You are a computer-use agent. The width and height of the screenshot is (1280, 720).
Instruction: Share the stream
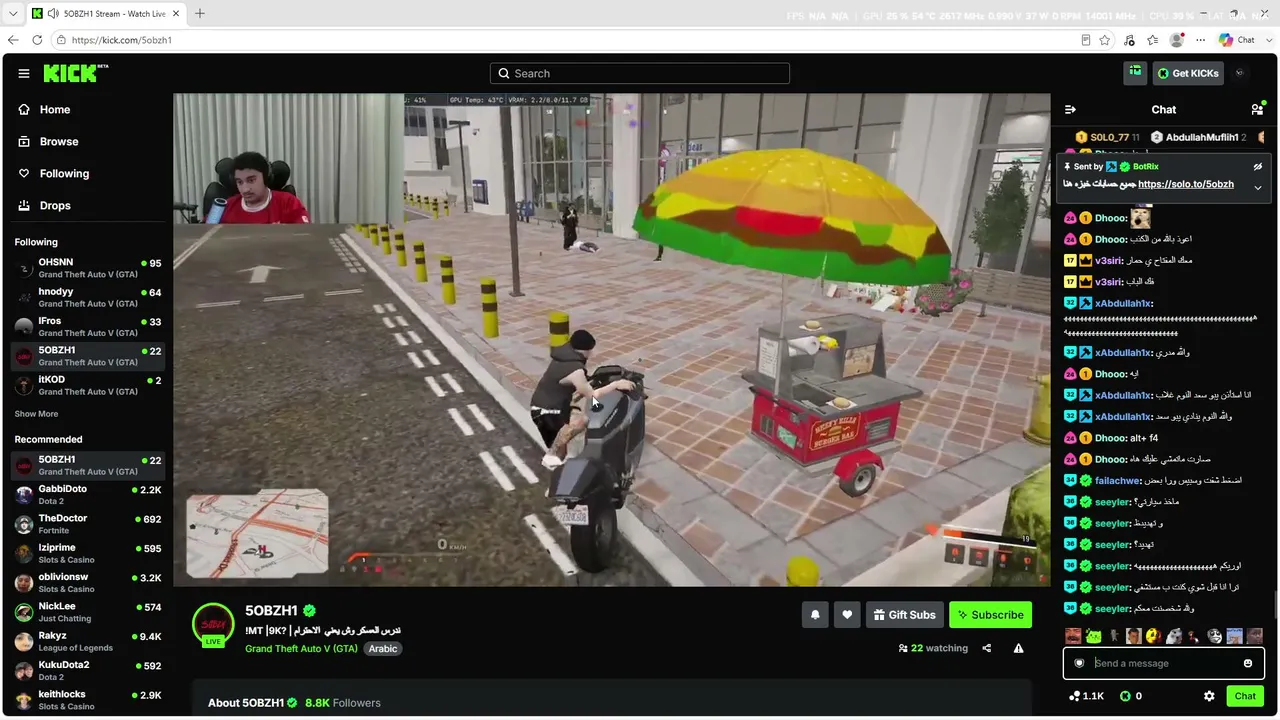point(986,648)
